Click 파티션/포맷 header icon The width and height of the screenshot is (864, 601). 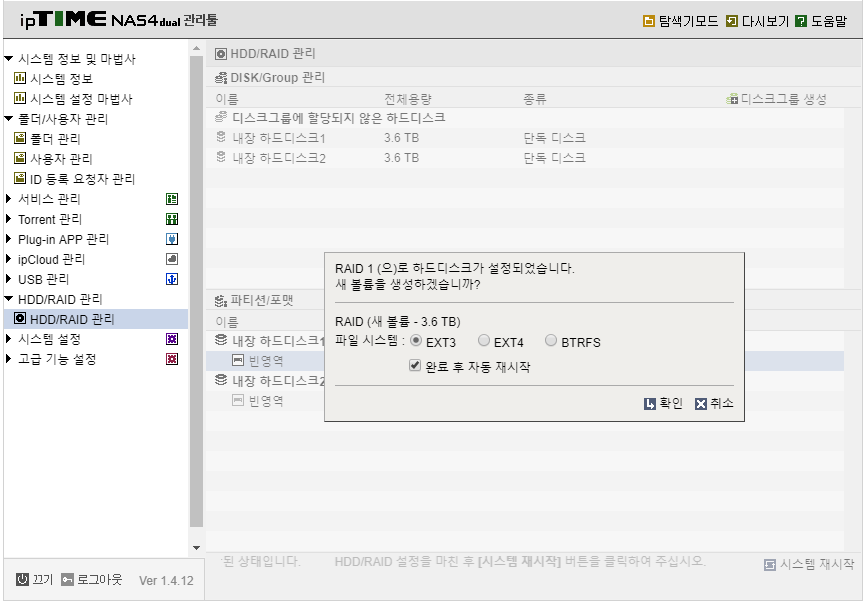point(221,301)
